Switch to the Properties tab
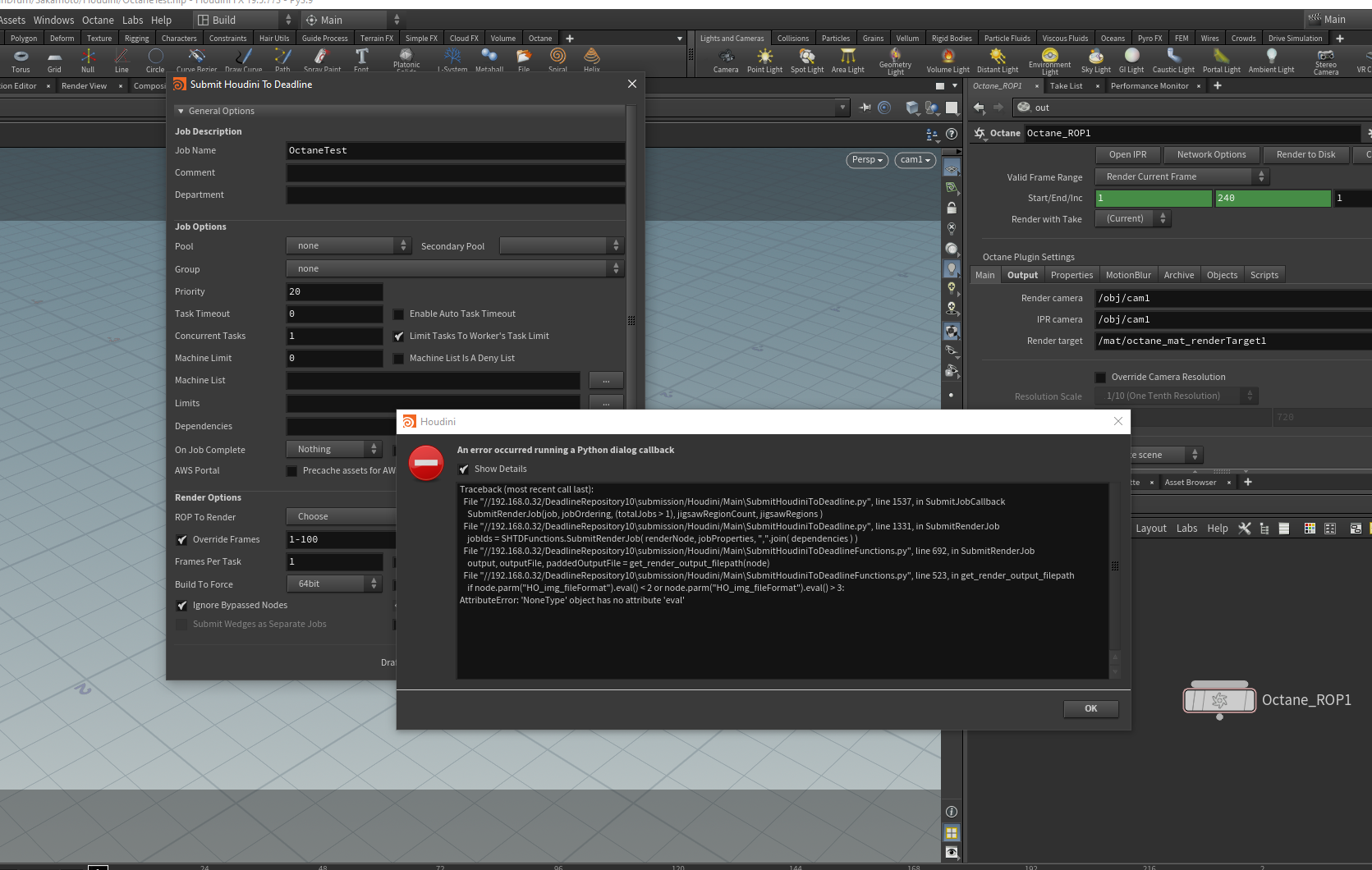Screen dimensions: 1372x870 click(1071, 275)
